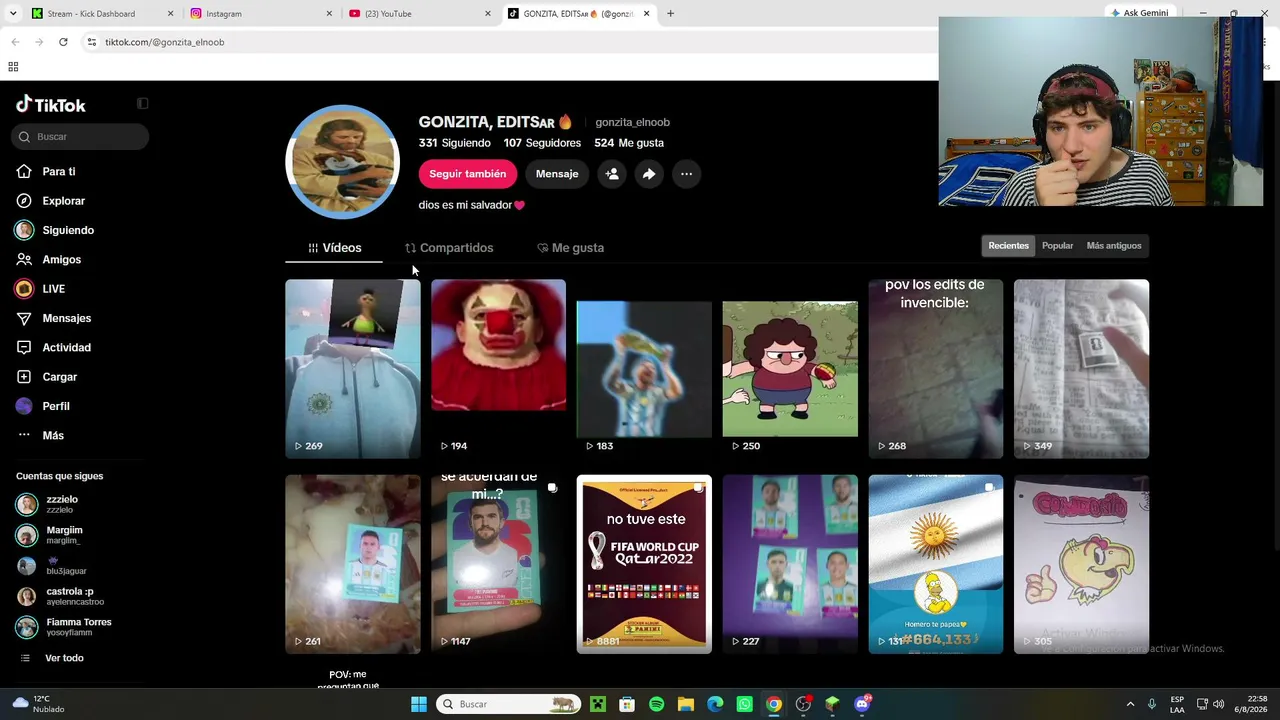The image size is (1280, 720).
Task: Open the tab search dropdown arrow
Action: [x=14, y=14]
